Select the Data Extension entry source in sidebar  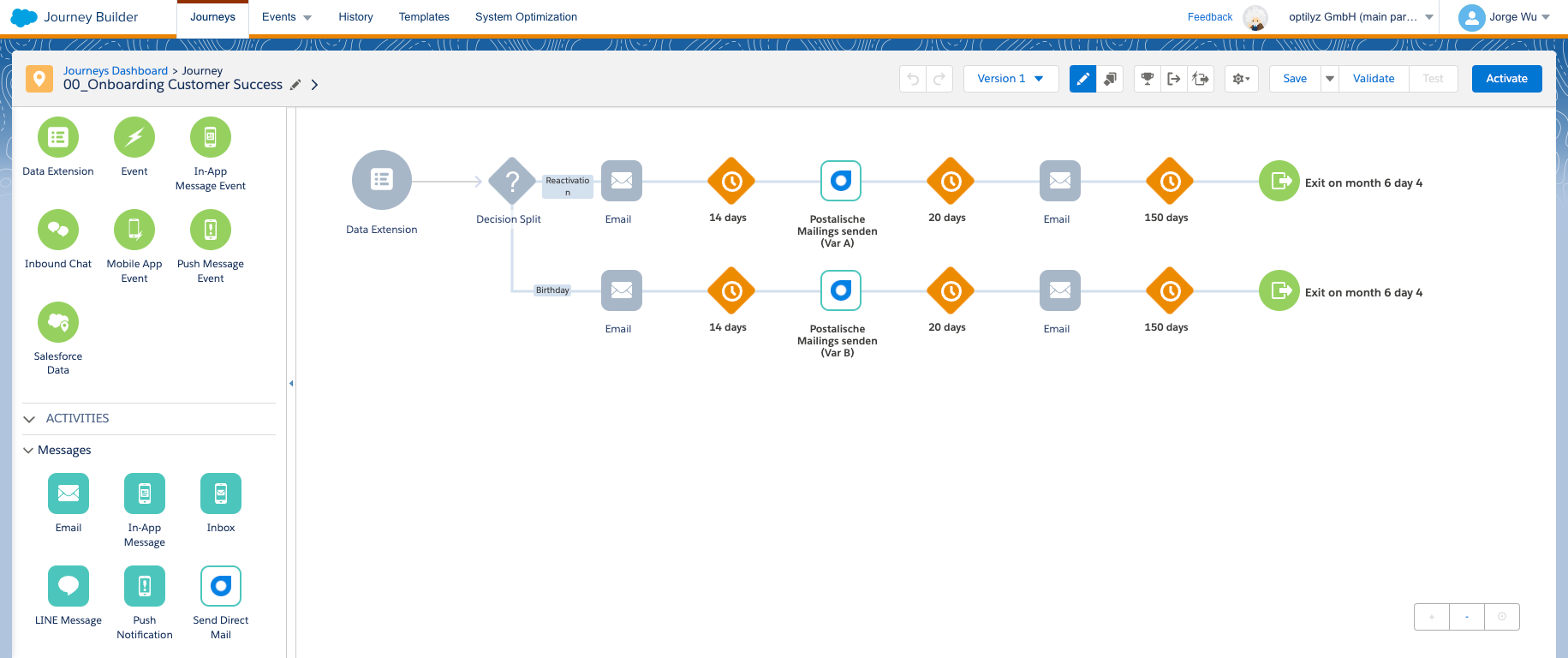[x=58, y=137]
